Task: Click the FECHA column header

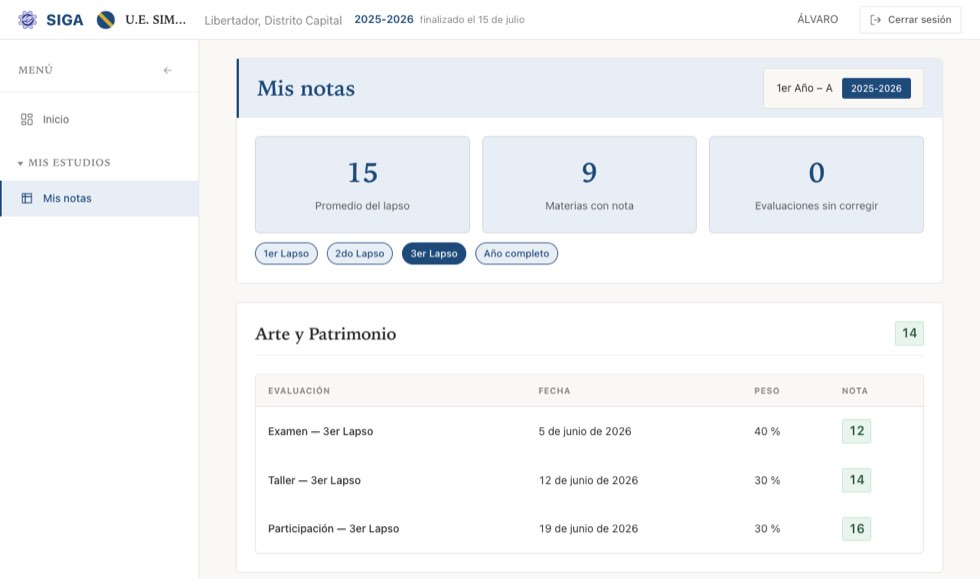Action: click(x=554, y=391)
